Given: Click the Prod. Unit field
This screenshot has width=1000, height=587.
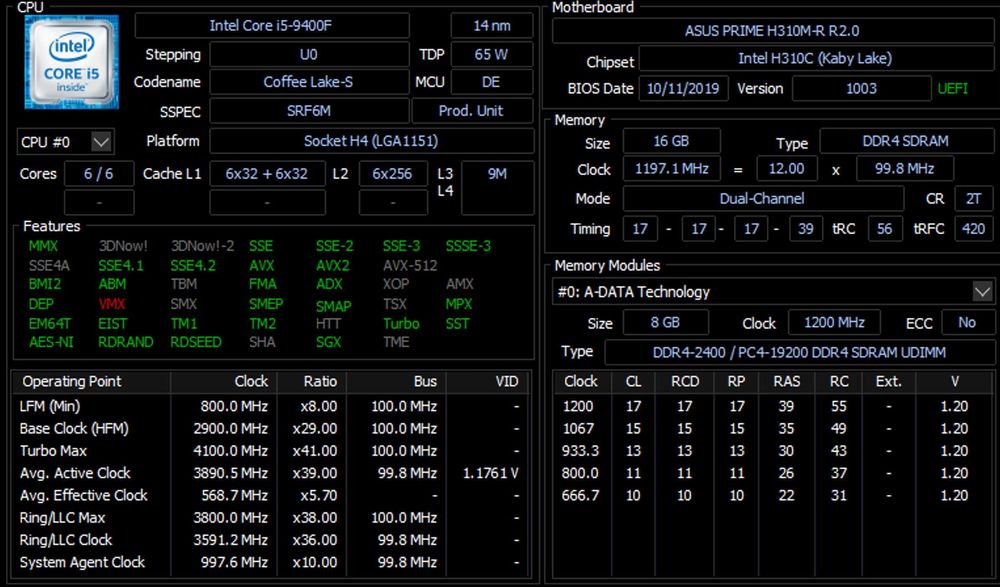Looking at the screenshot, I should pyautogui.click(x=472, y=110).
